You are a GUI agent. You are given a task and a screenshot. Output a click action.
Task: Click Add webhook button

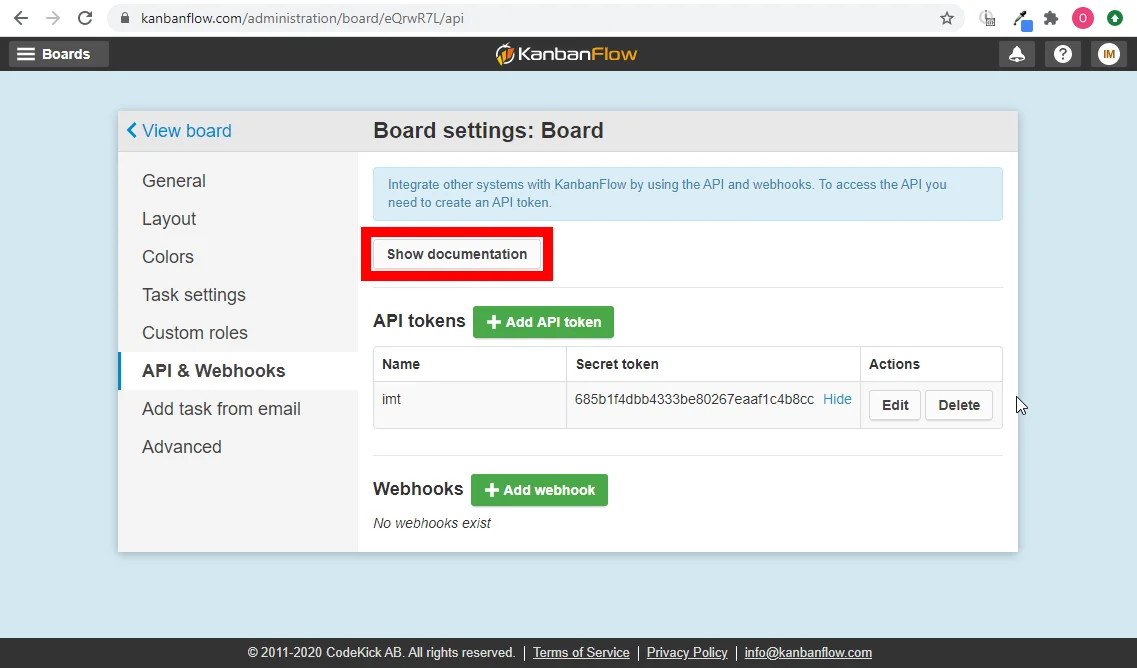pyautogui.click(x=539, y=490)
